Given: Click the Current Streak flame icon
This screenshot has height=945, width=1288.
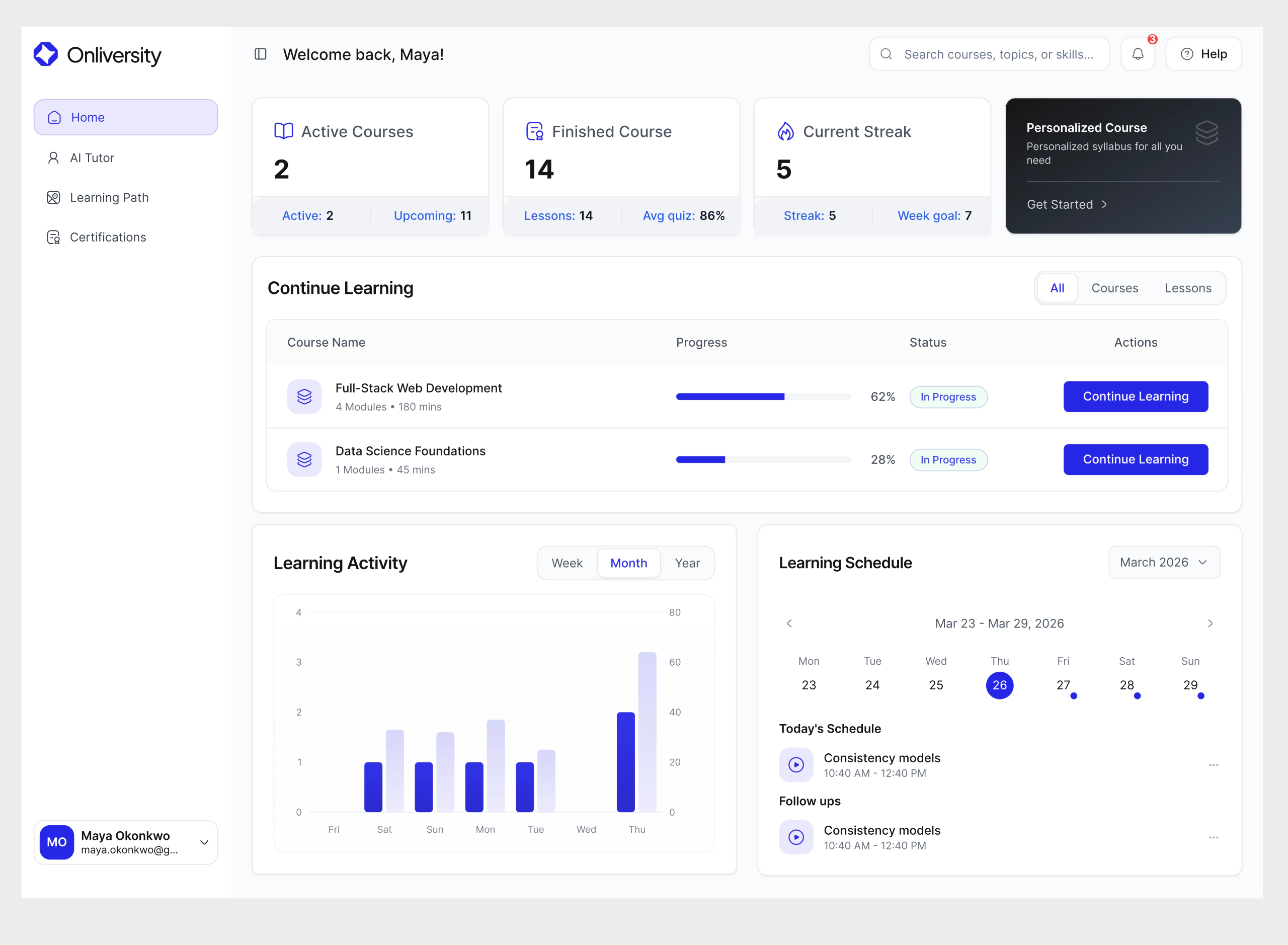Looking at the screenshot, I should pos(786,131).
